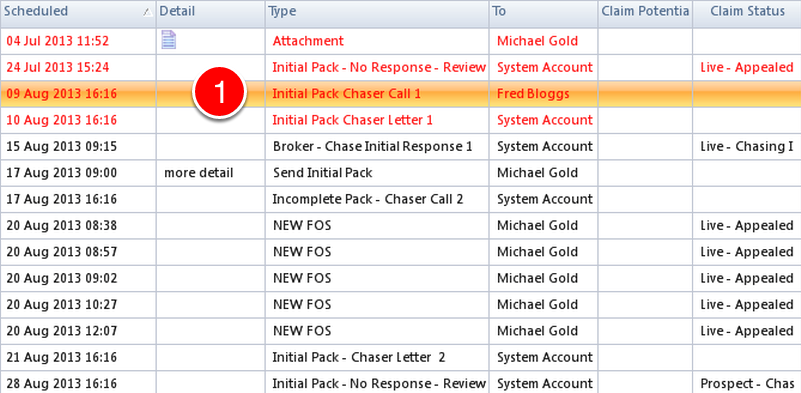Click the Live - Chasing I status cell
The height and width of the screenshot is (393, 801).
[746, 147]
